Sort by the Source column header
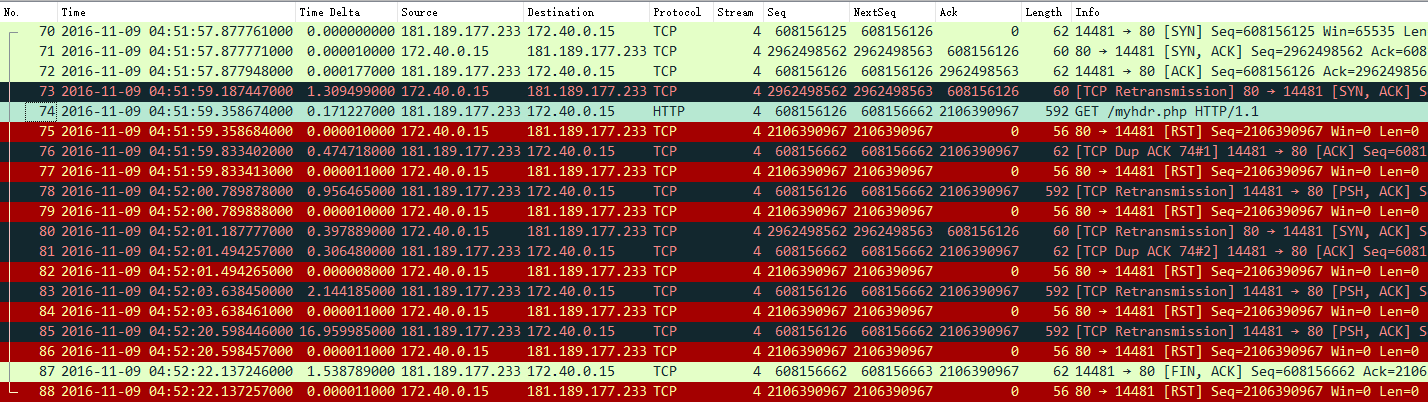Screen dimensions: 1428x404 [x=459, y=12]
